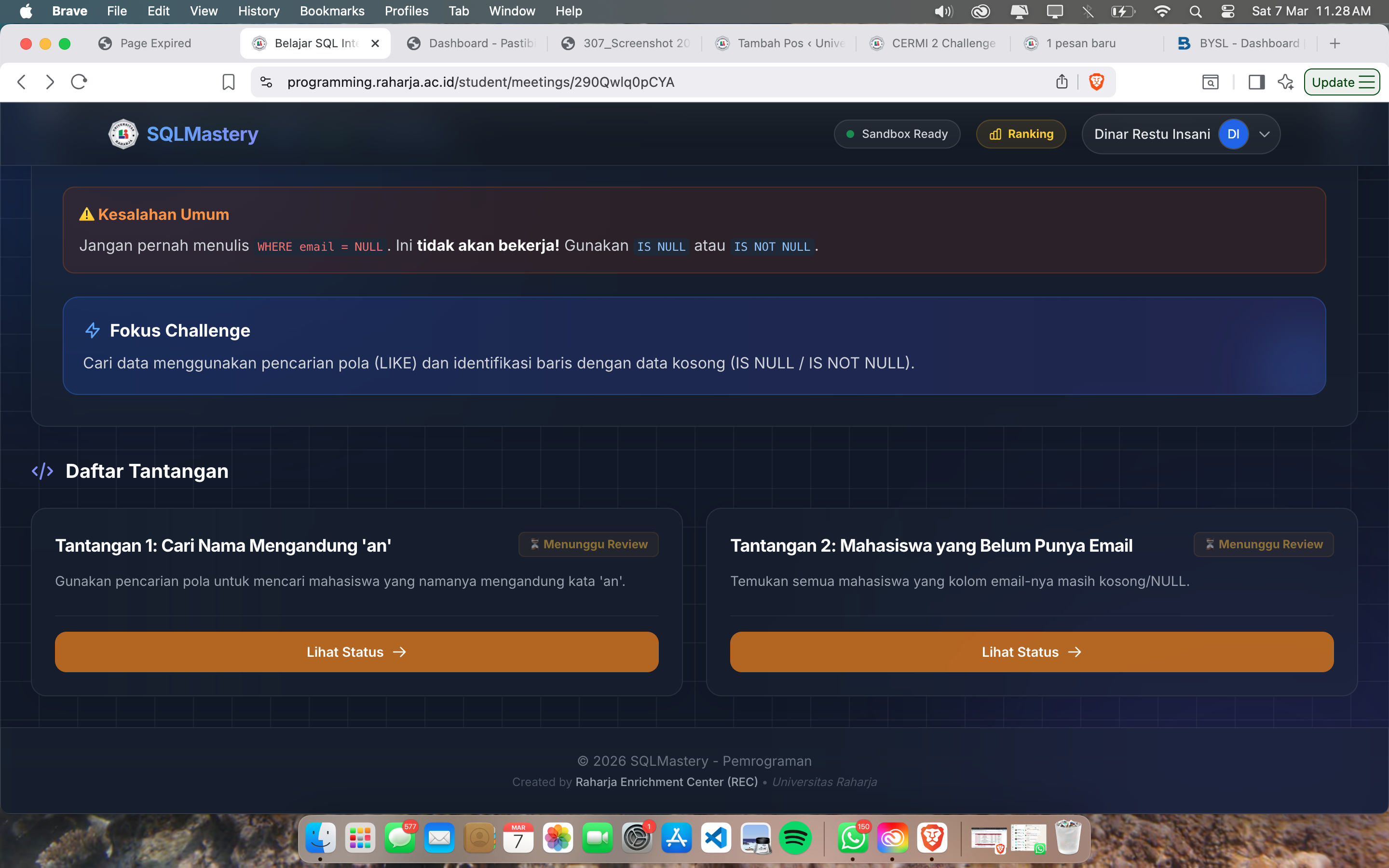
Task: Bookmark this page with bookmark icon
Action: [229, 82]
